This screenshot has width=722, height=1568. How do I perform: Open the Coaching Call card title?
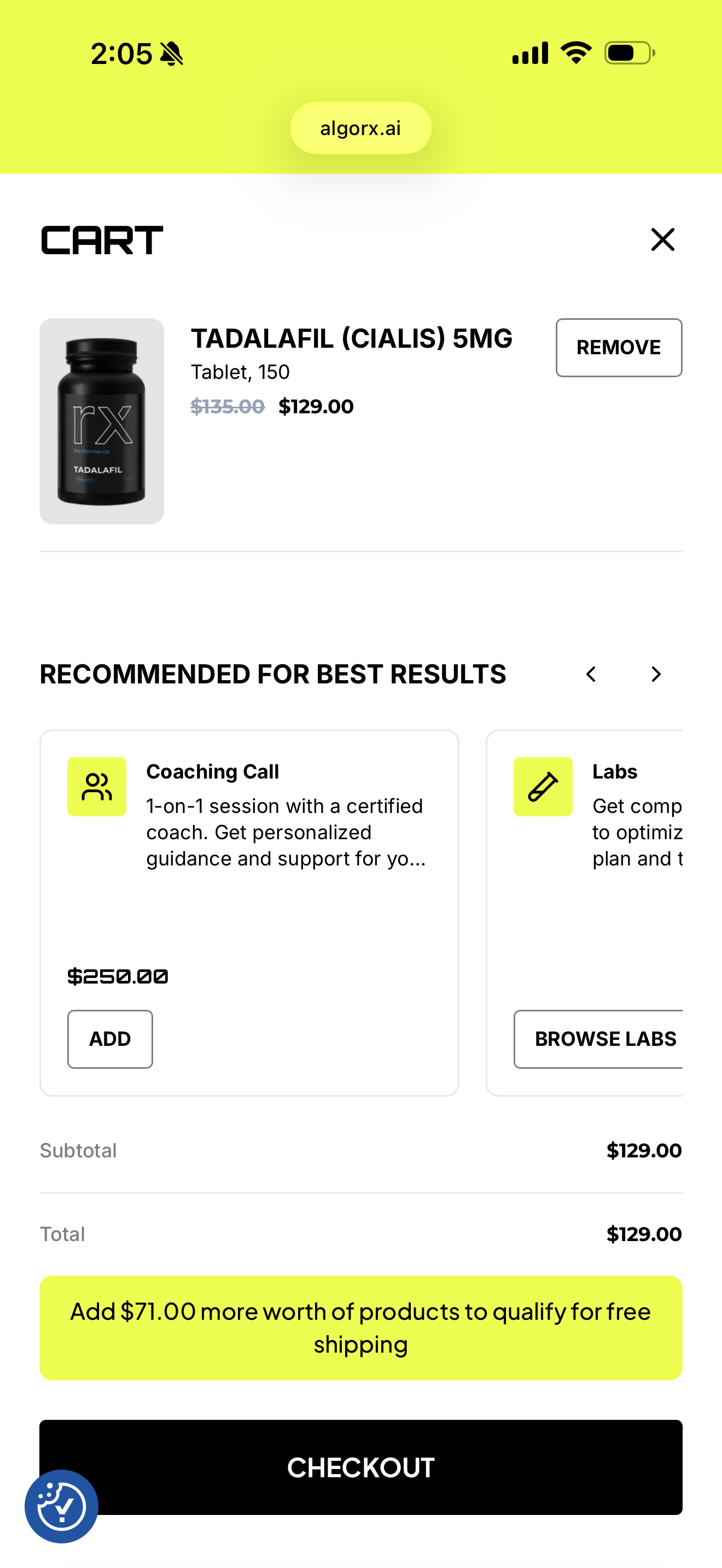[212, 771]
